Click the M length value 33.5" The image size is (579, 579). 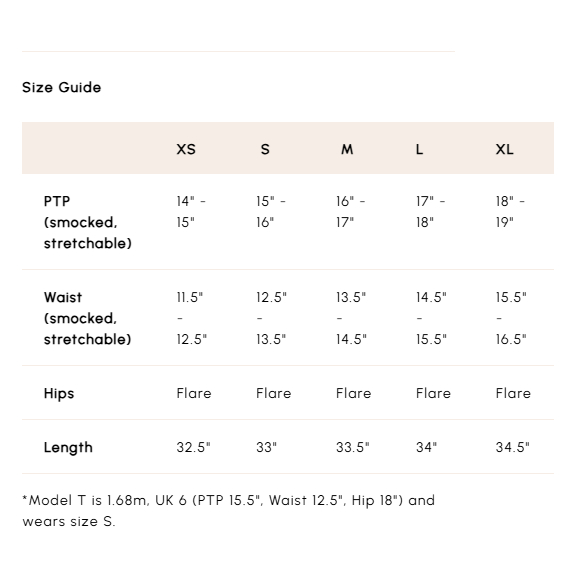(353, 447)
